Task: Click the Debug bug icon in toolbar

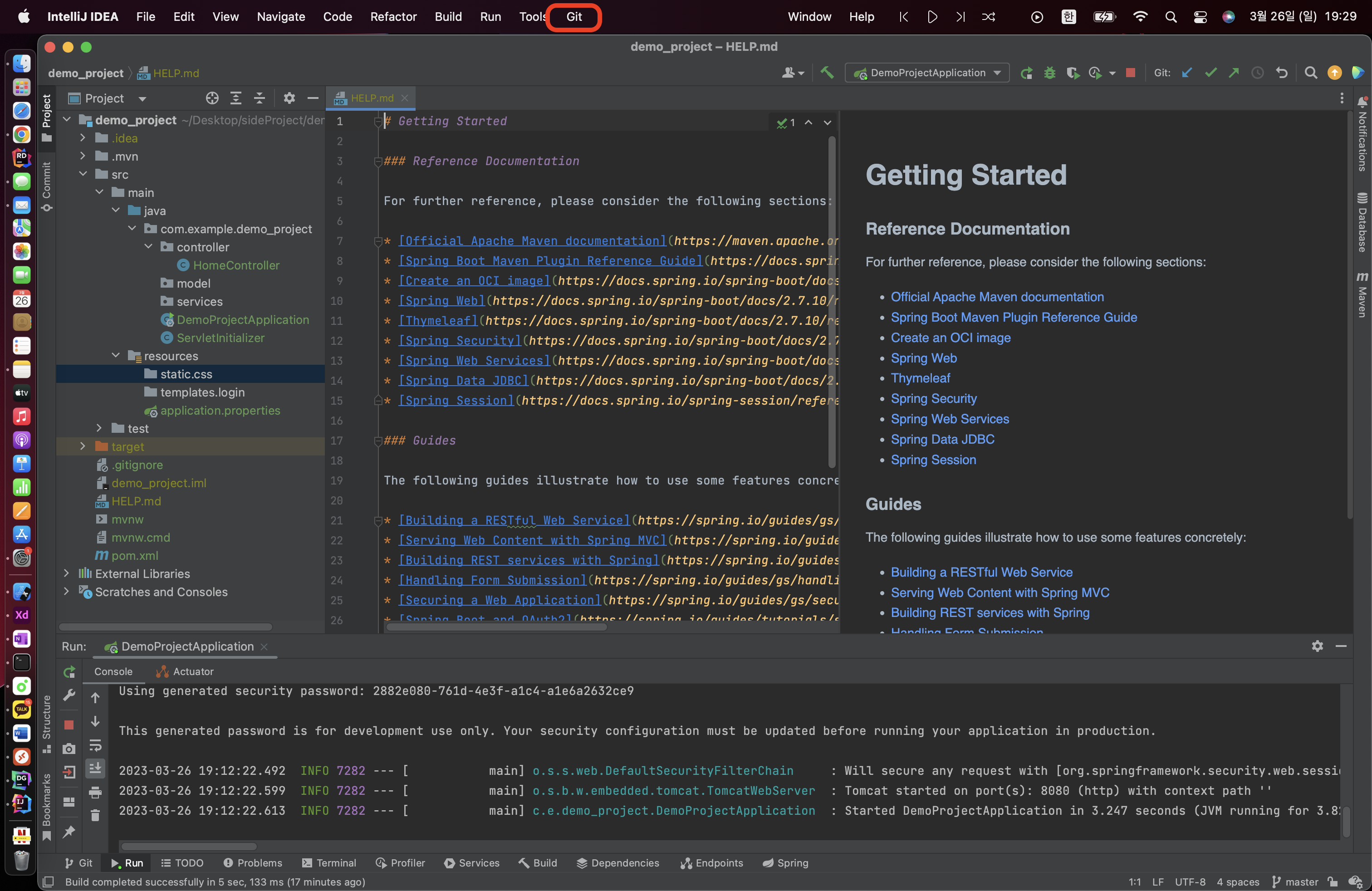Action: 1049,73
